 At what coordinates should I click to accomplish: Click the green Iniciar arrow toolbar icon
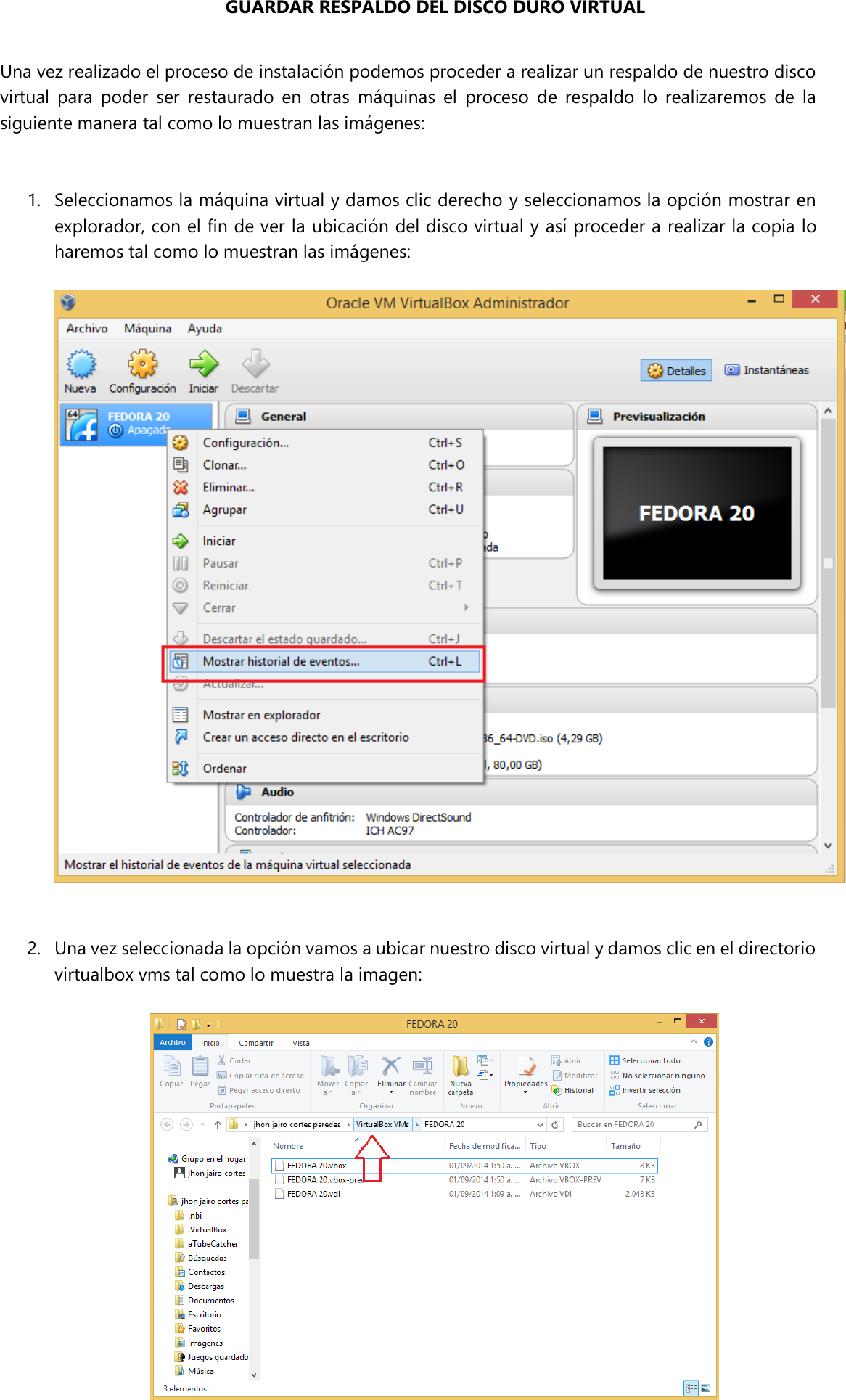click(x=203, y=372)
